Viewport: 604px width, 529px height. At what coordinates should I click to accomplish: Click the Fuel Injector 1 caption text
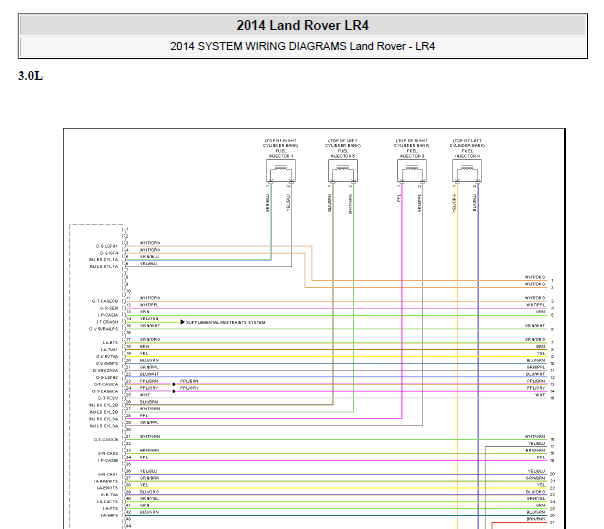pyautogui.click(x=281, y=148)
